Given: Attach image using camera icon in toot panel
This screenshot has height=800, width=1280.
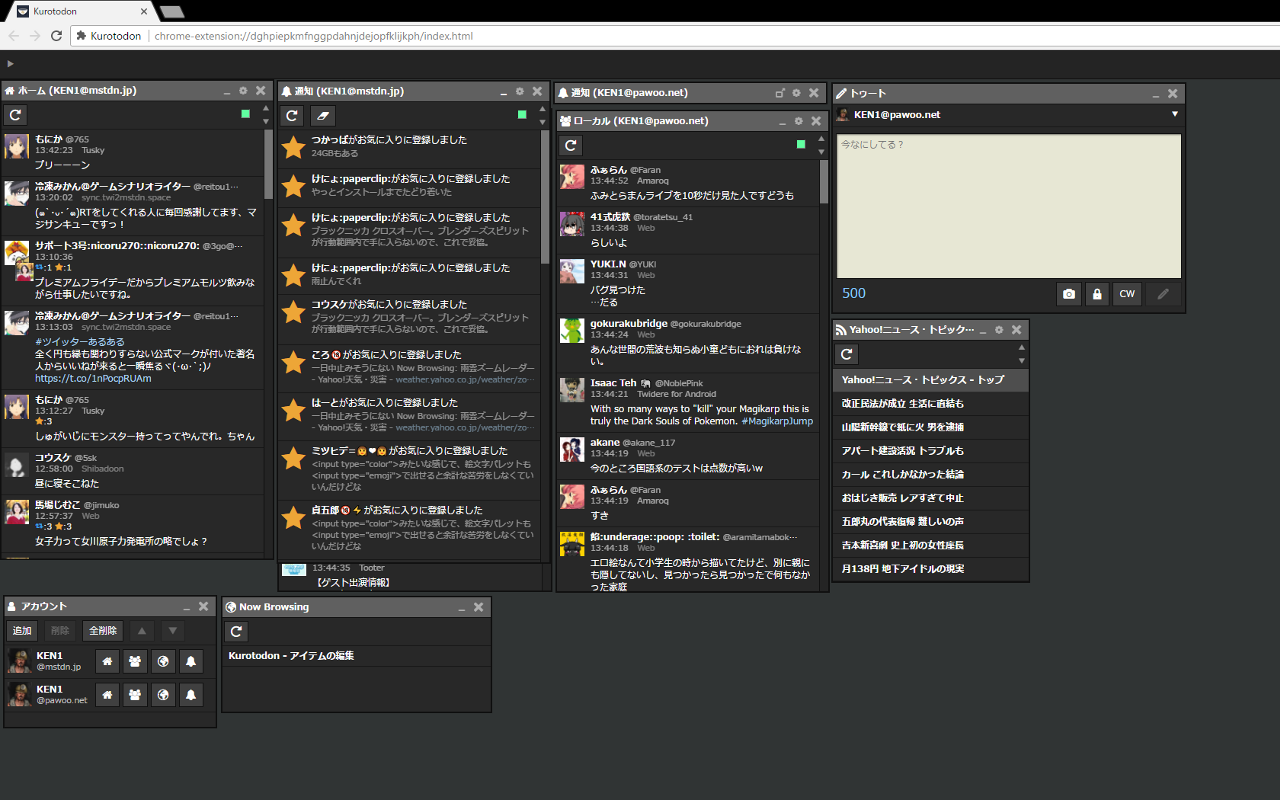Looking at the screenshot, I should [x=1069, y=294].
